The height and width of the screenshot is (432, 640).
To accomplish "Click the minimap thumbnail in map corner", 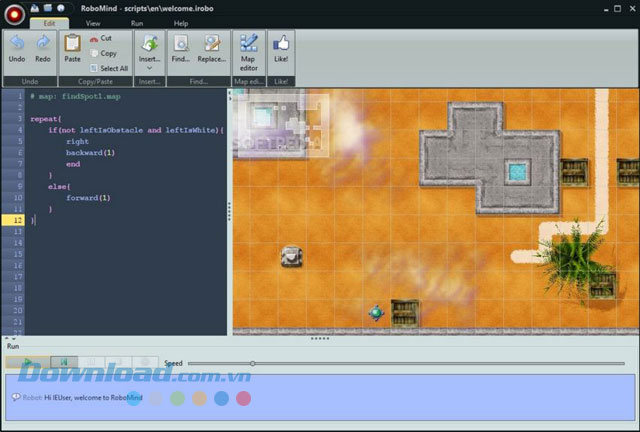I will click(x=281, y=125).
